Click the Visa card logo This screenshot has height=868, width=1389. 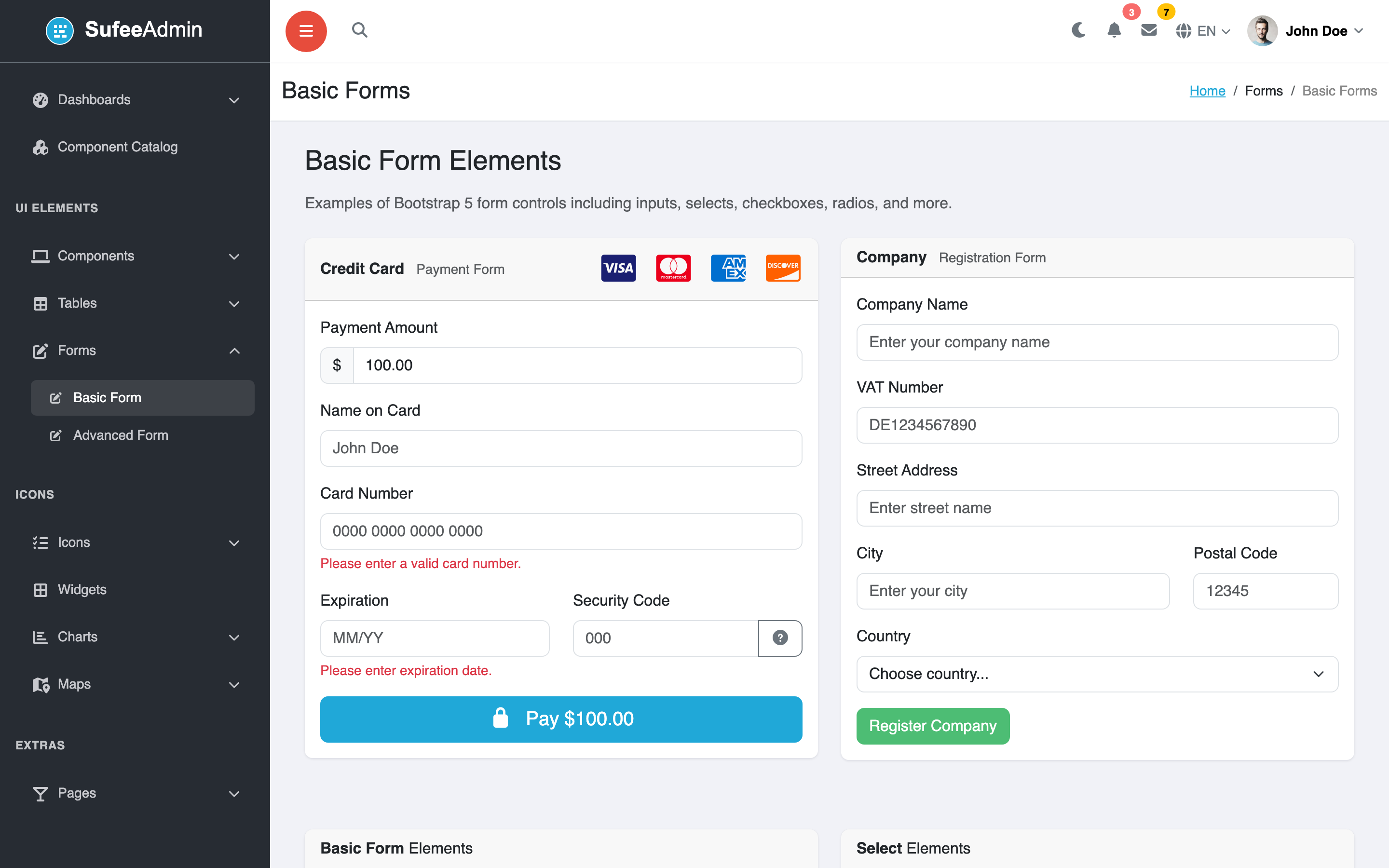pyautogui.click(x=618, y=268)
